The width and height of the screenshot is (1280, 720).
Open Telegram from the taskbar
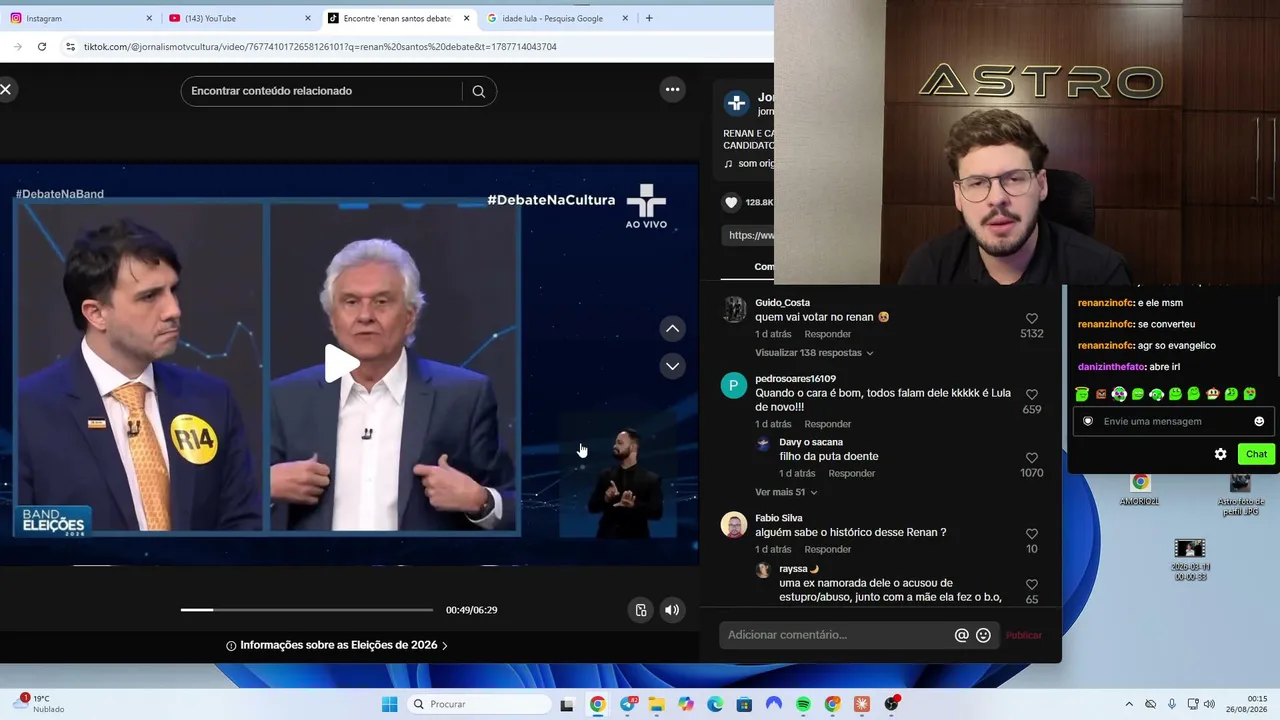(628, 704)
